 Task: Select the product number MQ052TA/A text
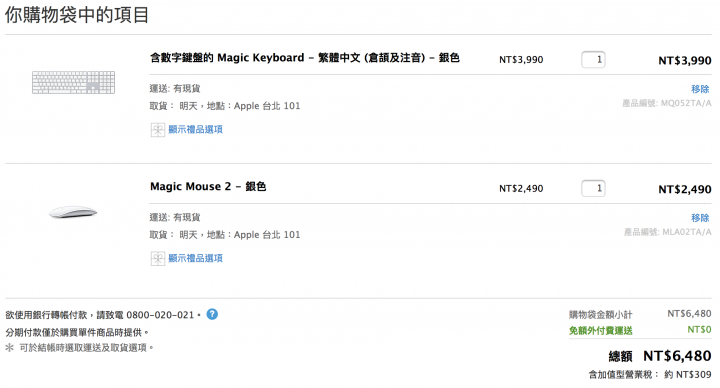[686, 103]
